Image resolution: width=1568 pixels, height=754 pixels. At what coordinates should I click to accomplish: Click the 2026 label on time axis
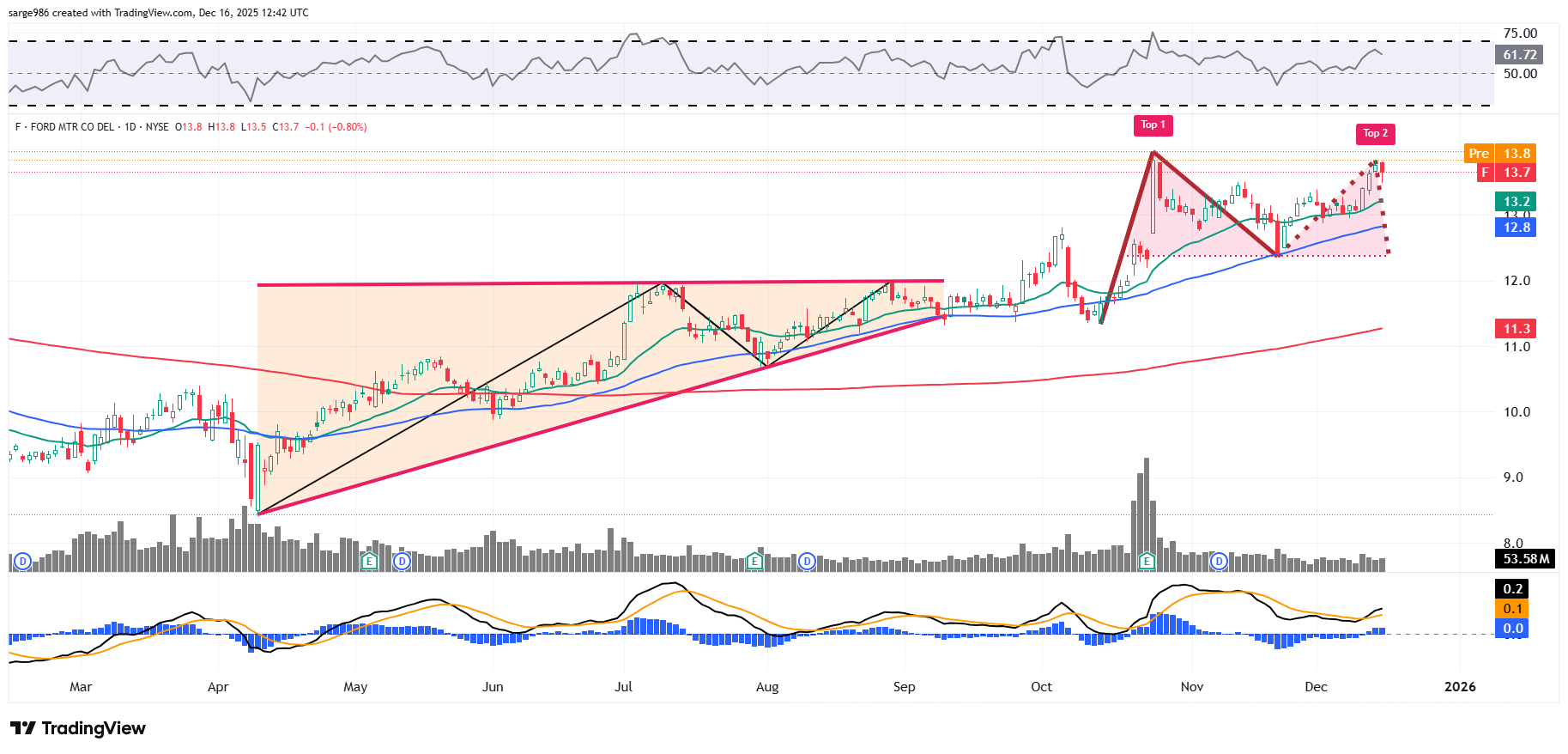pyautogui.click(x=1460, y=687)
